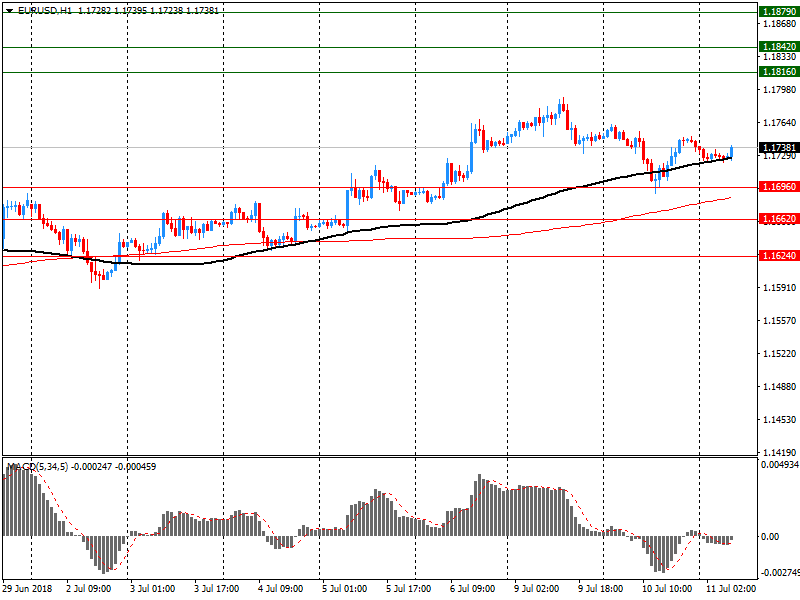Click the 0.004934 MACD scale value
The image size is (800, 600).
[779, 465]
